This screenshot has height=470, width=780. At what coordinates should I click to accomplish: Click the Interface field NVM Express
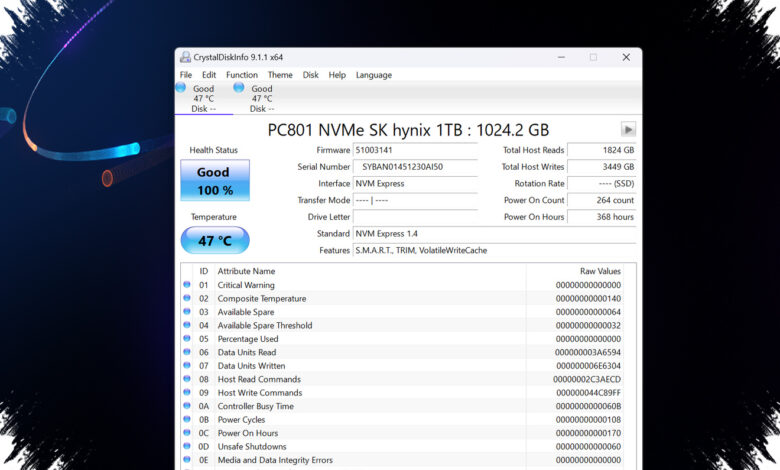tap(415, 184)
